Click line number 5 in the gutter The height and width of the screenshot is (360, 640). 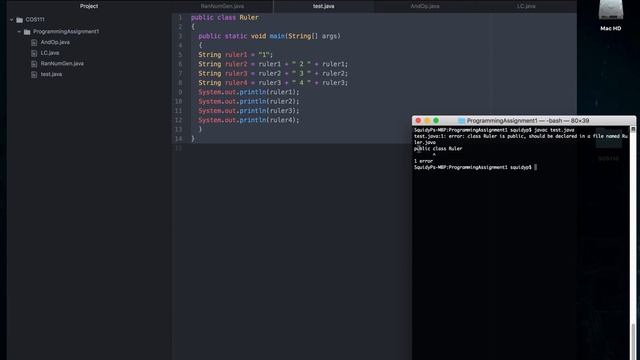(180, 55)
